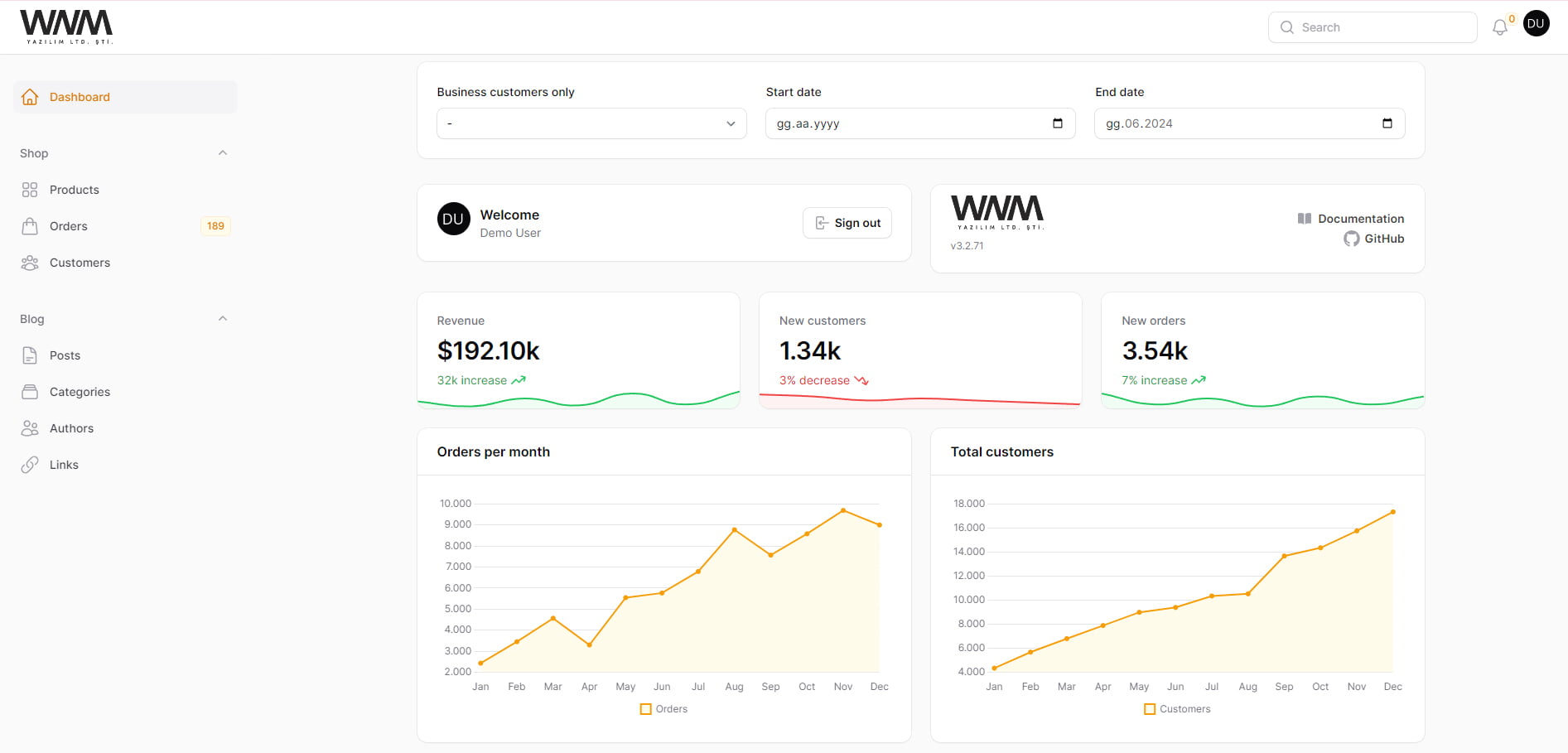The height and width of the screenshot is (753, 1568).
Task: Click the Links chain icon
Action: 30,465
